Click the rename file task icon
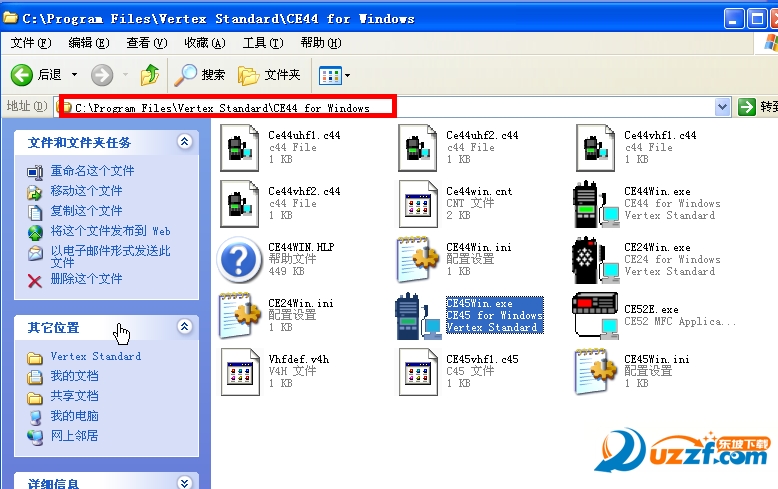Image resolution: width=778 pixels, height=489 pixels. pos(35,172)
